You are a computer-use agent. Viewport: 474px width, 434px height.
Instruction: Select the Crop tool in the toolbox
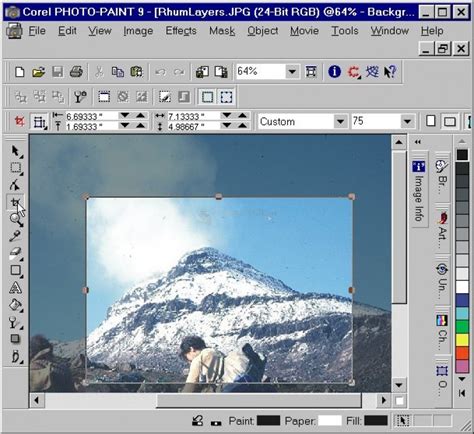(15, 202)
